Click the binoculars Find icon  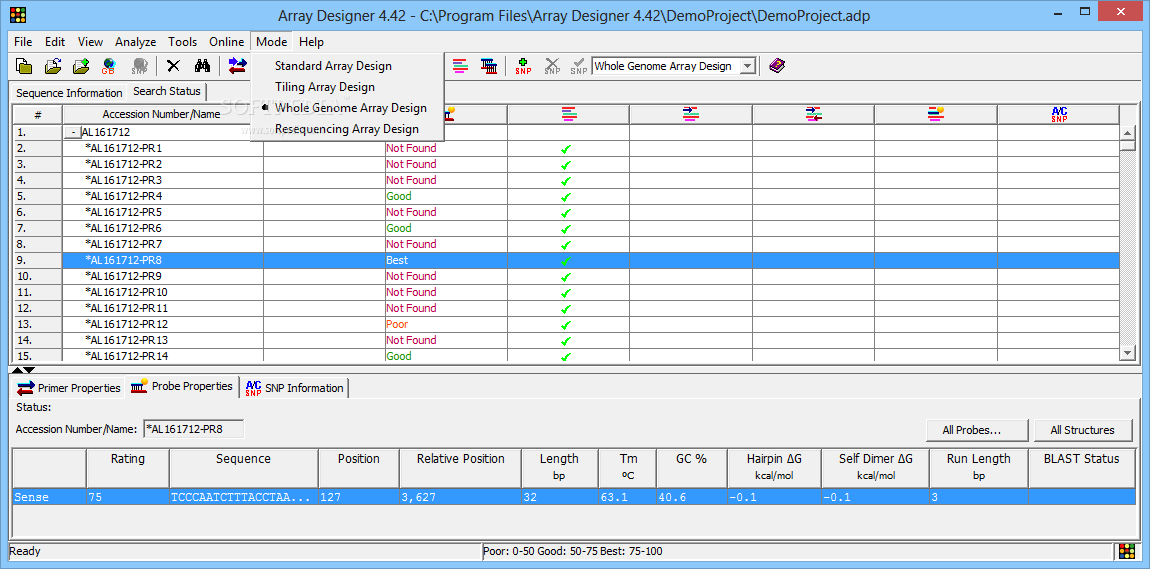(202, 66)
